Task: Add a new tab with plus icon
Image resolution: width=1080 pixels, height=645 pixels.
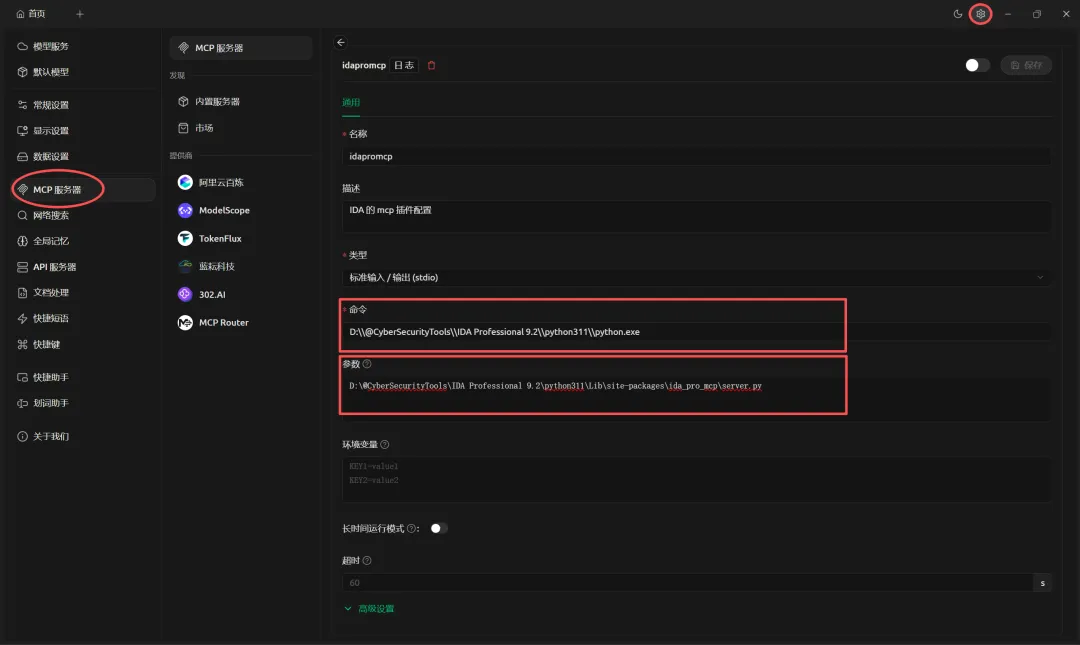Action: pos(80,14)
